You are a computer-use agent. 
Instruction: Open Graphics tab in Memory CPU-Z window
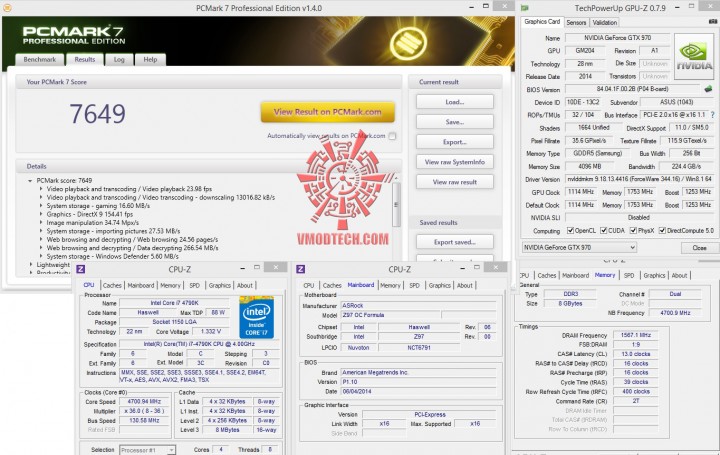tap(654, 275)
